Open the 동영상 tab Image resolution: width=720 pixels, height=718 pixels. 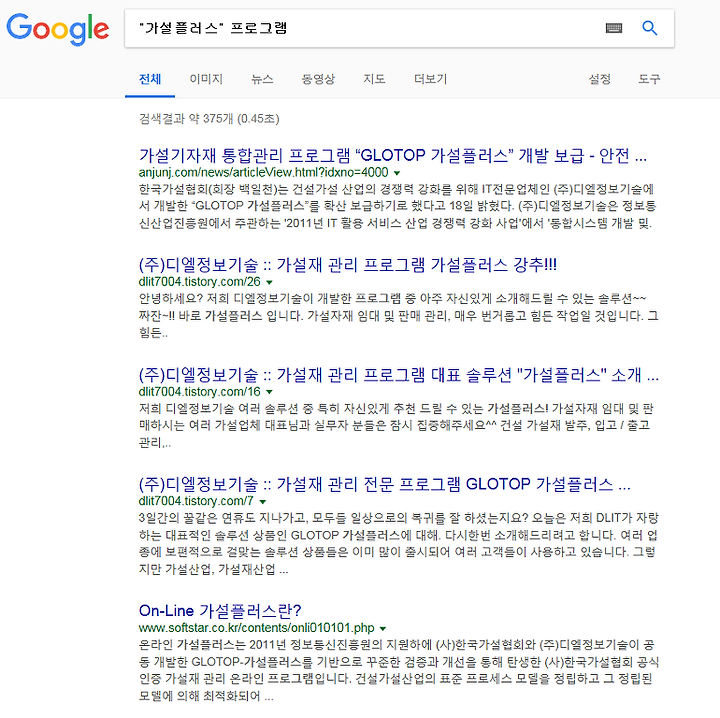pyautogui.click(x=318, y=79)
